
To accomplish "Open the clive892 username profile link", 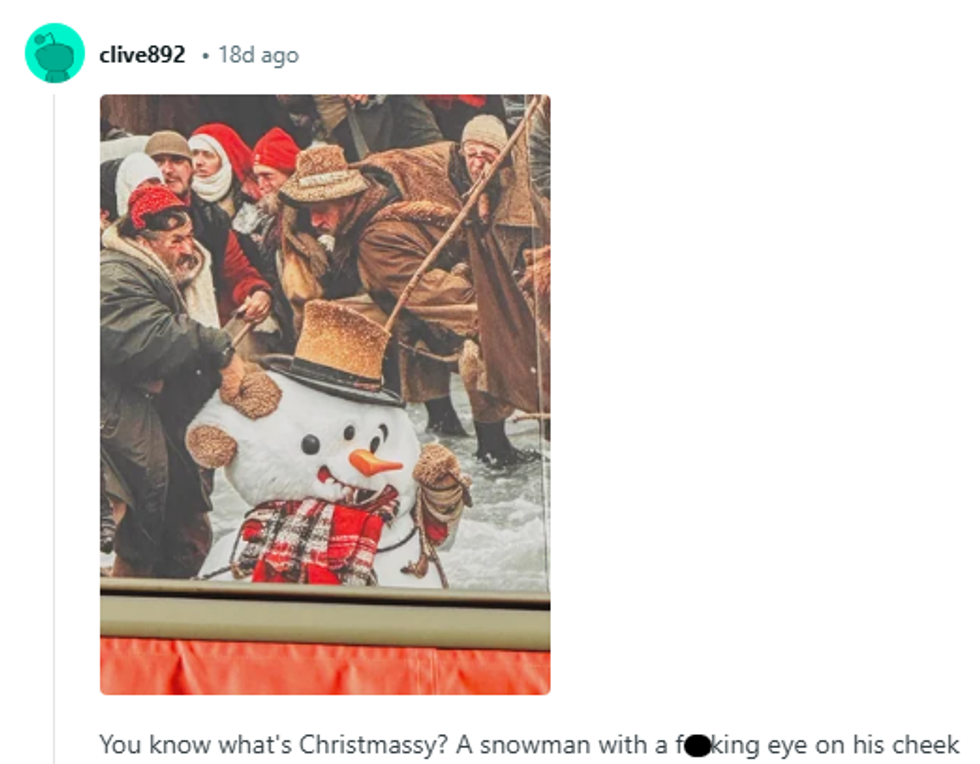I will (142, 55).
